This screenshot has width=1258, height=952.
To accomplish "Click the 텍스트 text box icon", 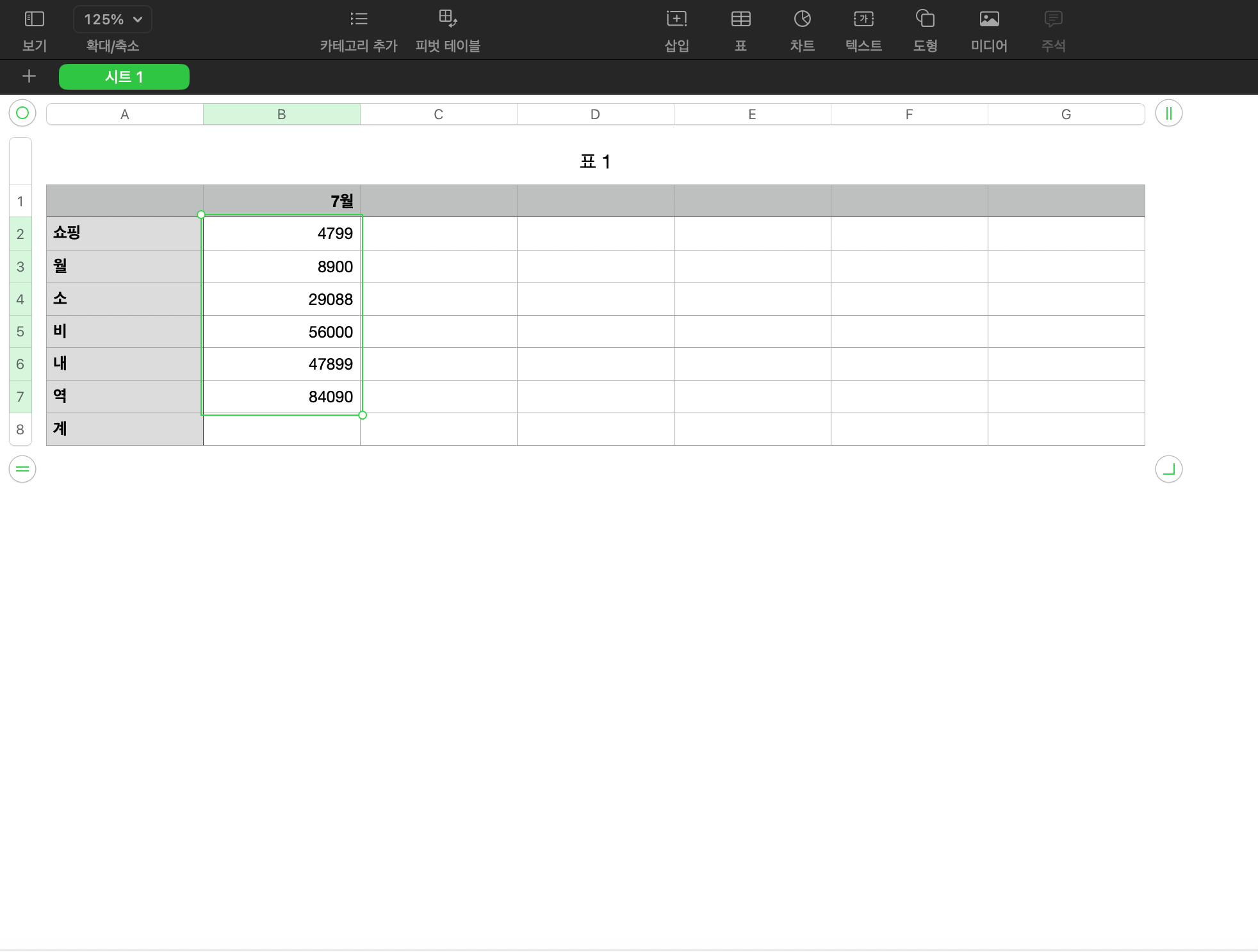I will click(x=863, y=19).
